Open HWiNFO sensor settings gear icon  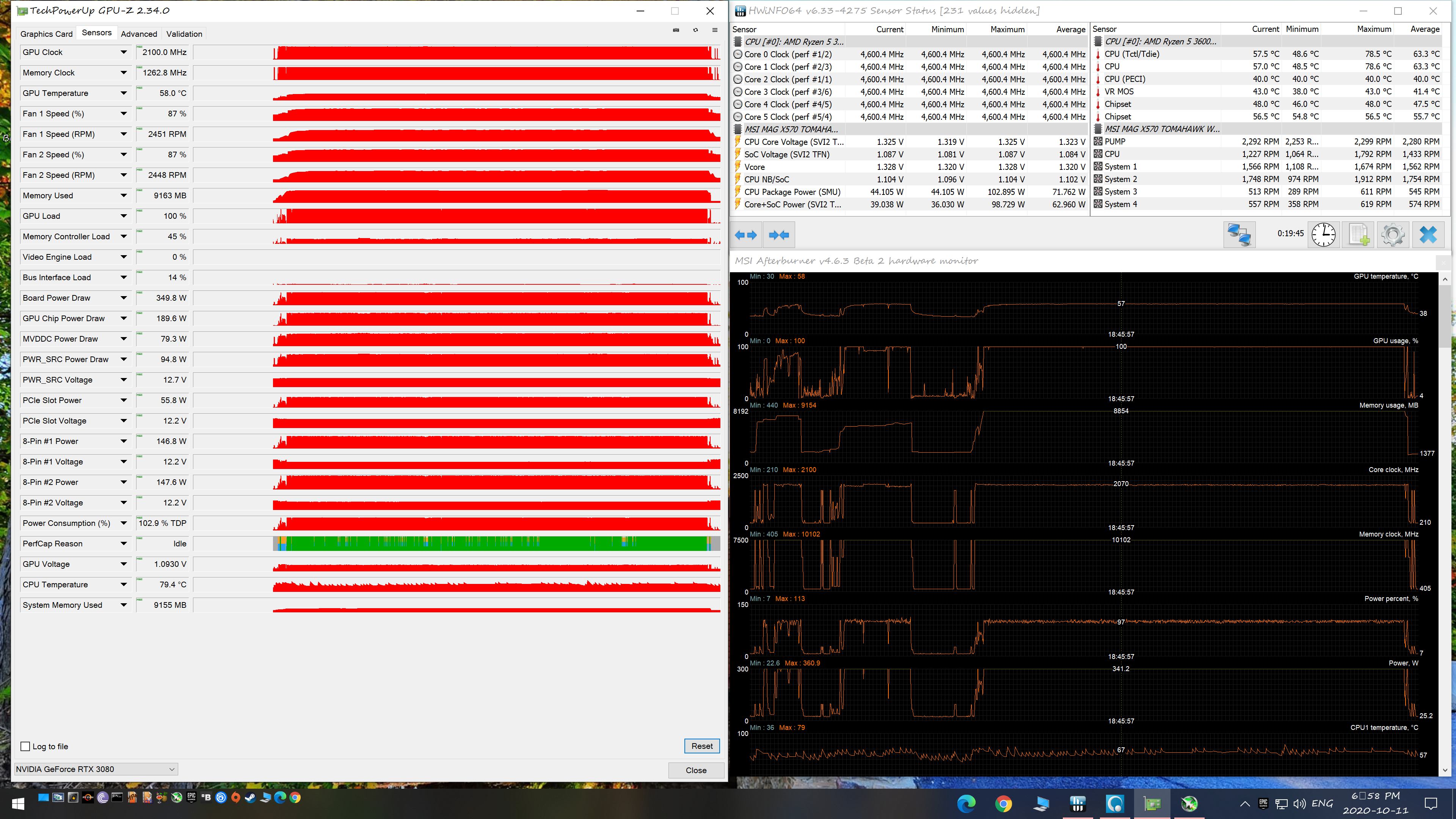coord(1393,235)
